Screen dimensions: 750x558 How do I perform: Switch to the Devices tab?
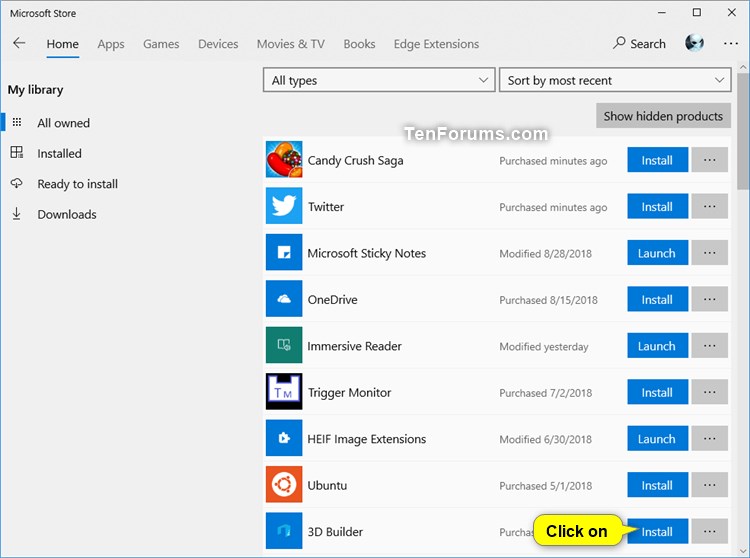(218, 44)
